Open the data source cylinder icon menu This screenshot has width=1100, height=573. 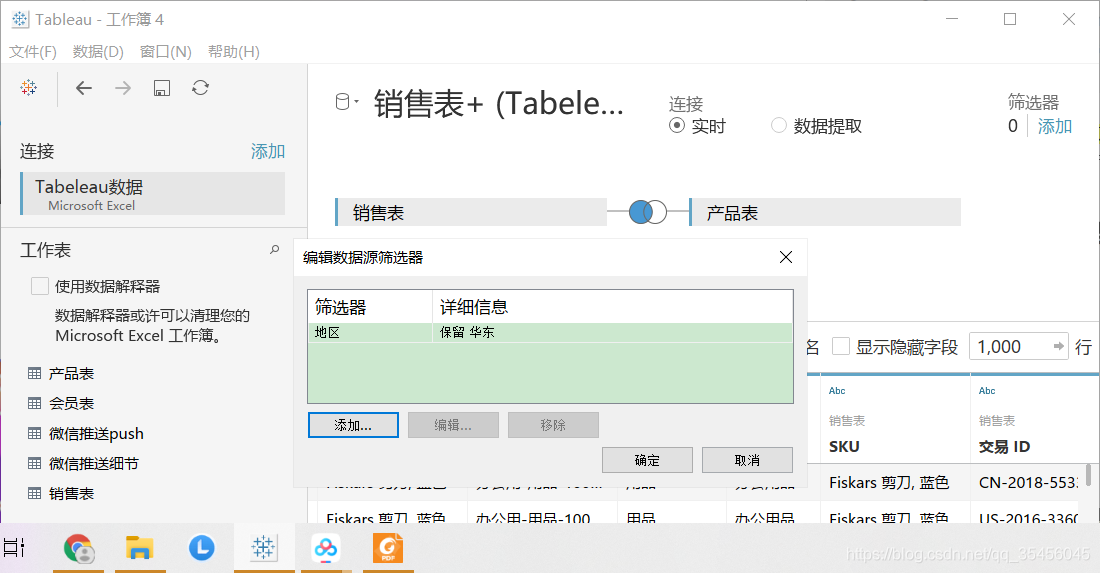coord(346,102)
